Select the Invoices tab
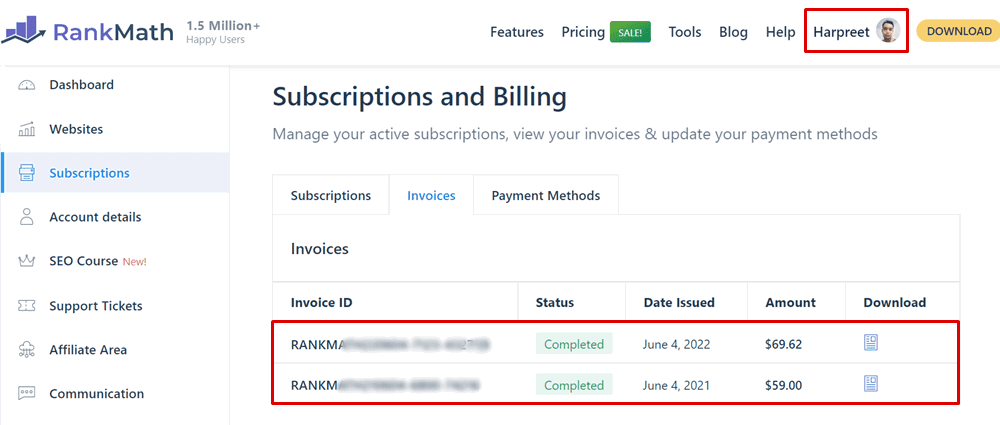The width and height of the screenshot is (1000, 425). (x=431, y=195)
